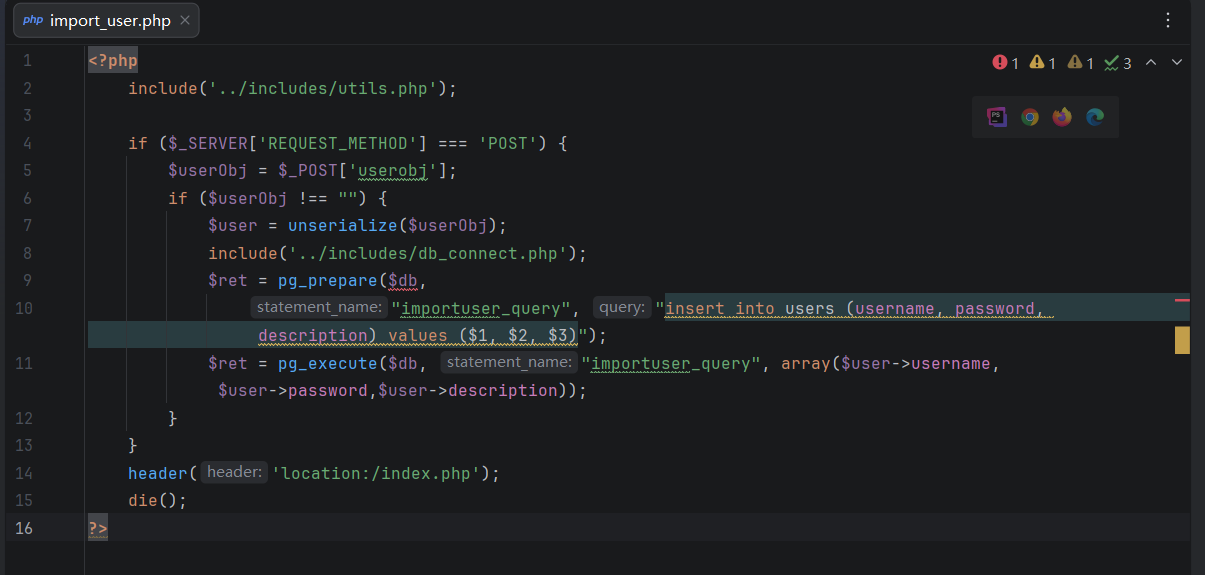Click gutter line number 1
Screen dimensions: 1205x575
[x=27, y=60]
